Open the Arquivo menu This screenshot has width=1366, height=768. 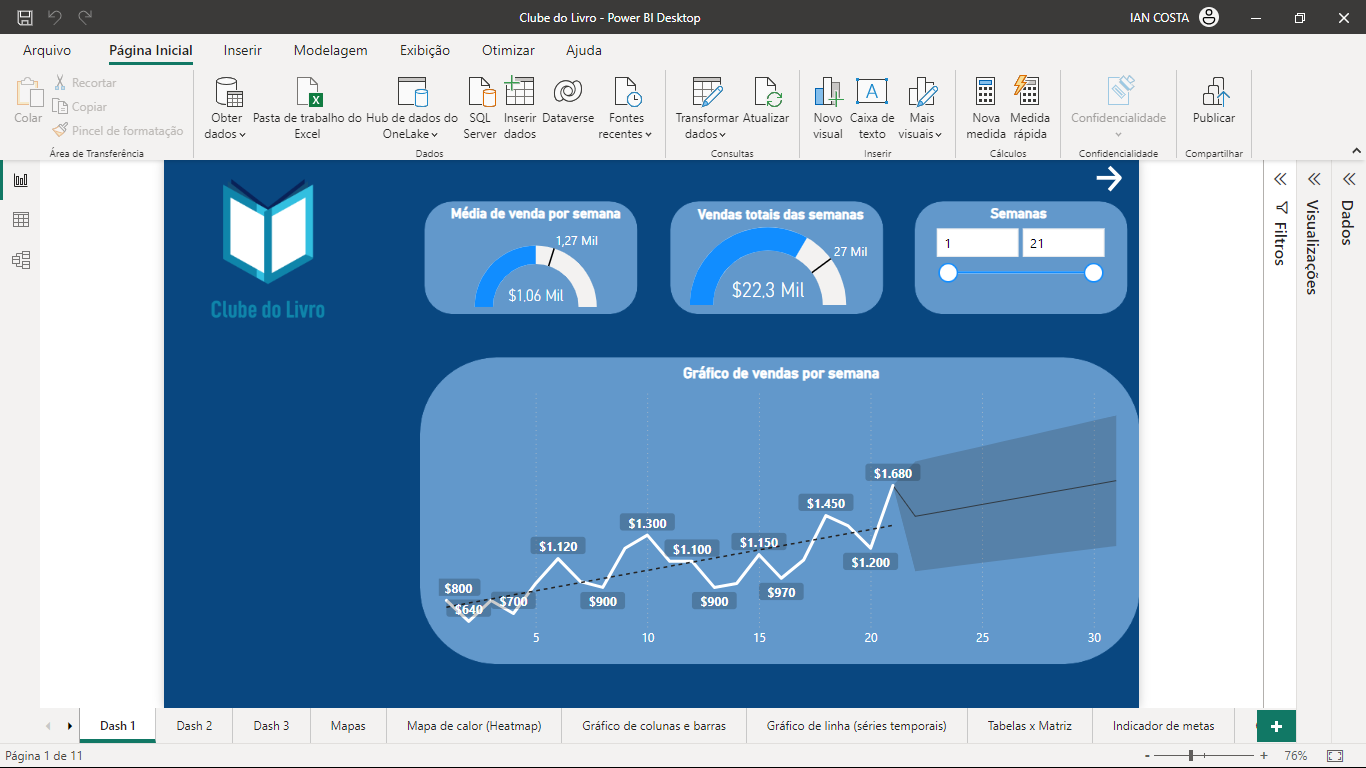point(47,50)
